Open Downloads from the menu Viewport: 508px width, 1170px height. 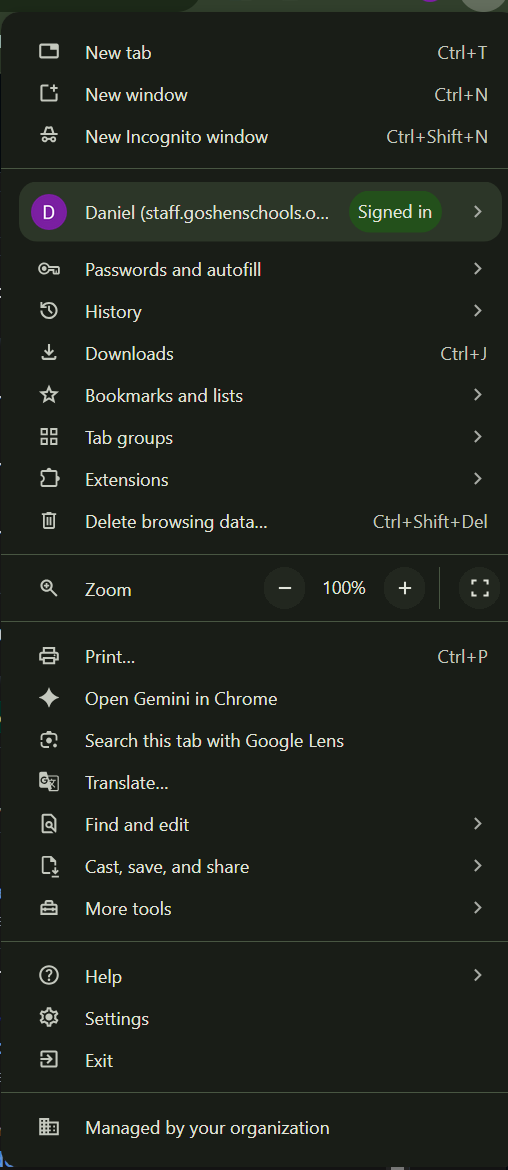(254, 353)
